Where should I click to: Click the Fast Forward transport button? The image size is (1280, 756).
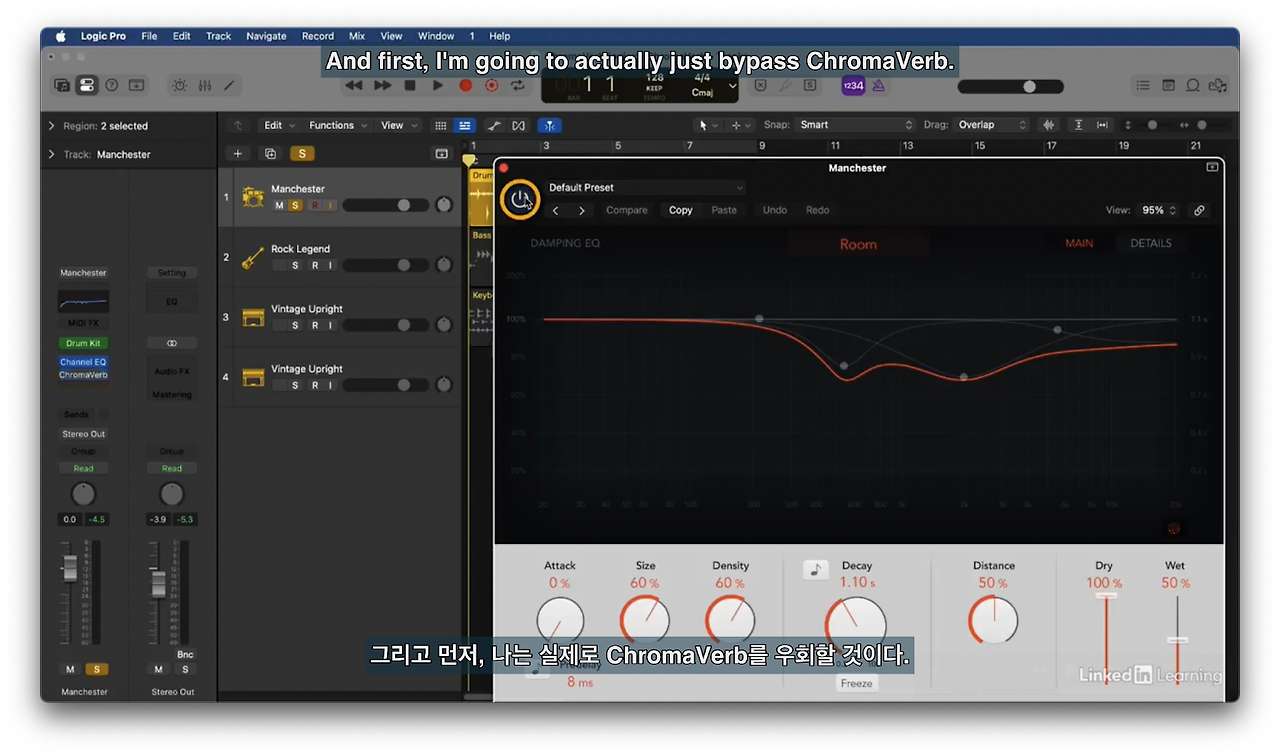[382, 86]
